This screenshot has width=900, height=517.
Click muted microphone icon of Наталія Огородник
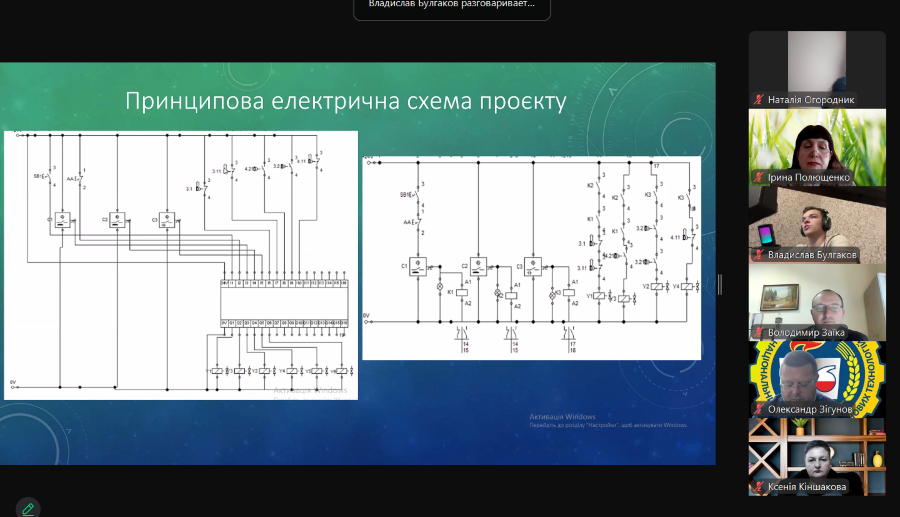pos(759,100)
